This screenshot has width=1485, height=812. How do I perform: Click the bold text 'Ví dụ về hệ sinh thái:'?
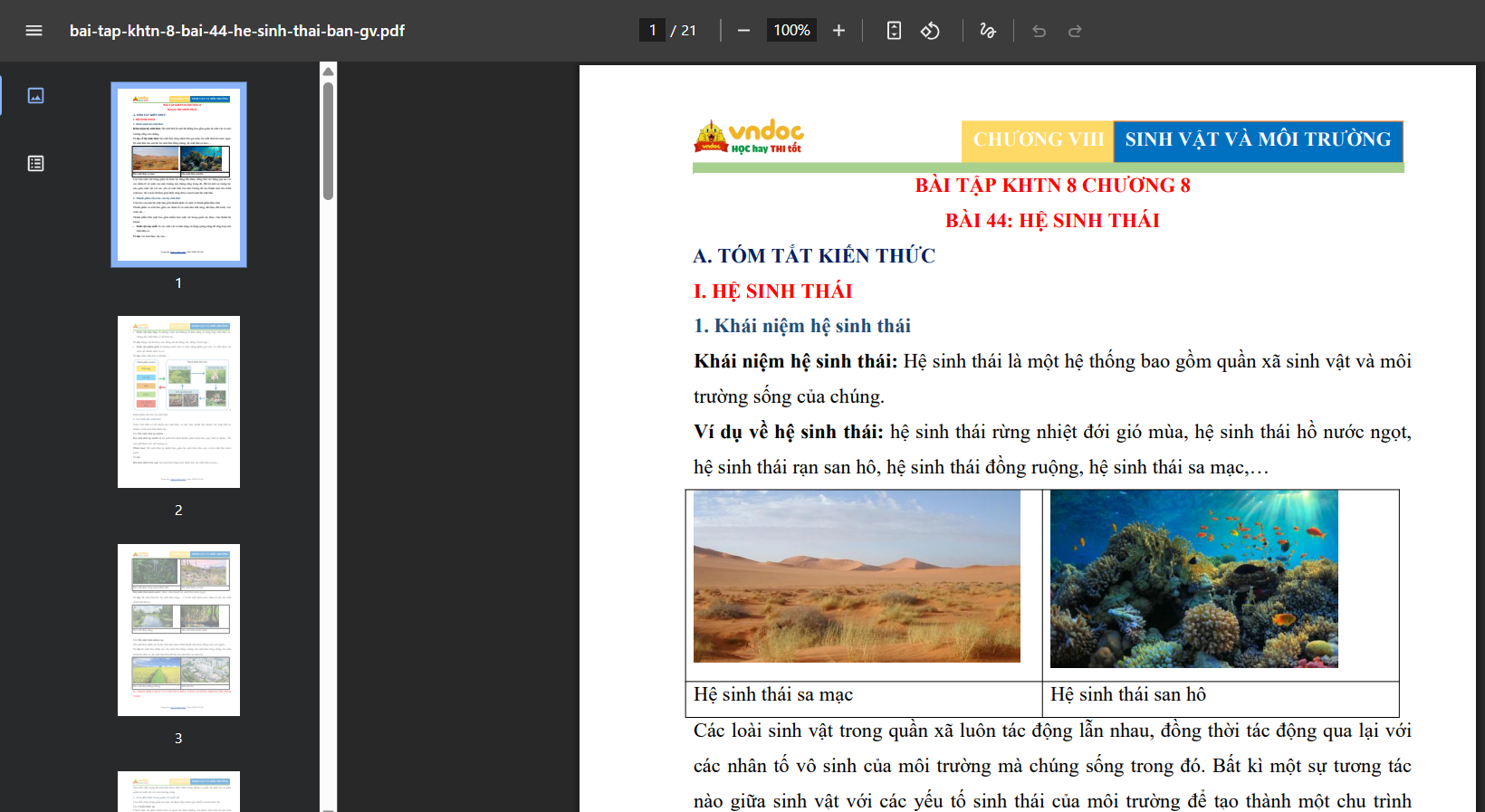tap(789, 433)
